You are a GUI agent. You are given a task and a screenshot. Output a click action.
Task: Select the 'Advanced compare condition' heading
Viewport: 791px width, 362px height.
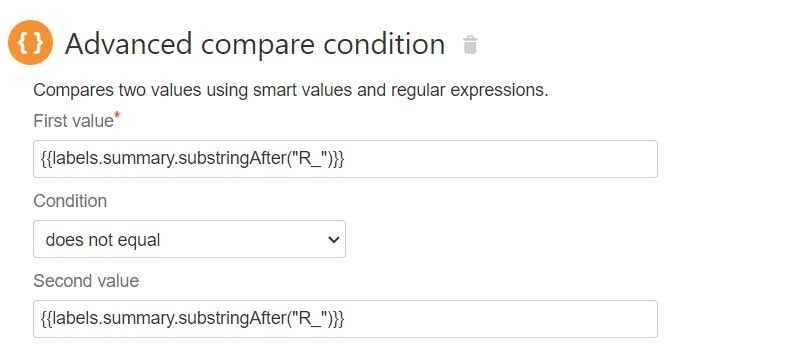255,44
